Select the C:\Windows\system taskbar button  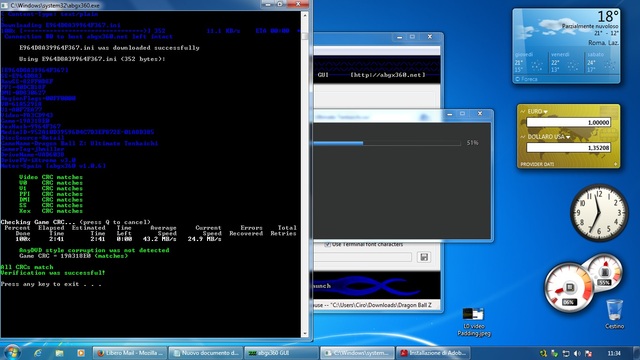tap(357, 353)
